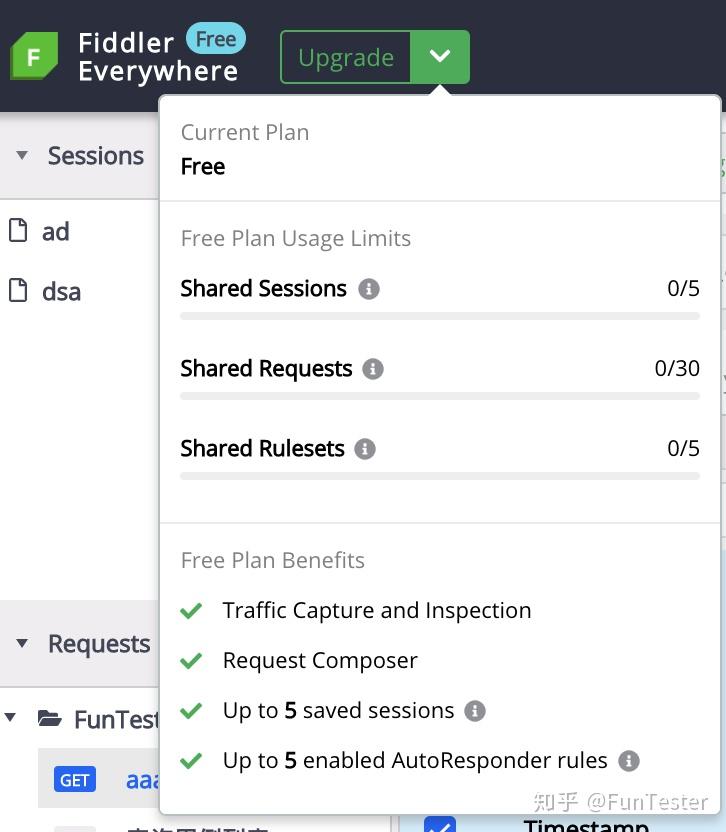
Task: Click the Free plan badge
Action: [x=215, y=40]
